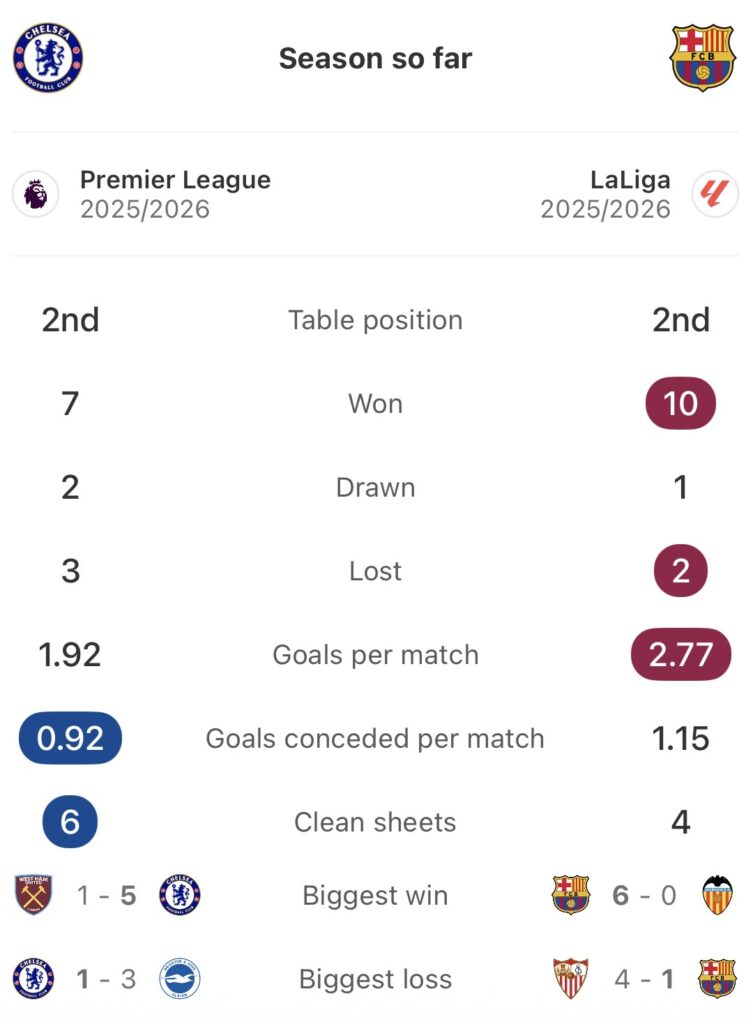Tap the Season so far heading
The width and height of the screenshot is (753, 1024).
pos(375,58)
